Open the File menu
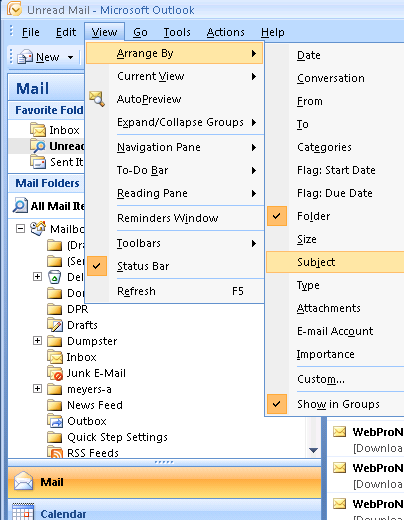The height and width of the screenshot is (520, 404). [x=31, y=32]
